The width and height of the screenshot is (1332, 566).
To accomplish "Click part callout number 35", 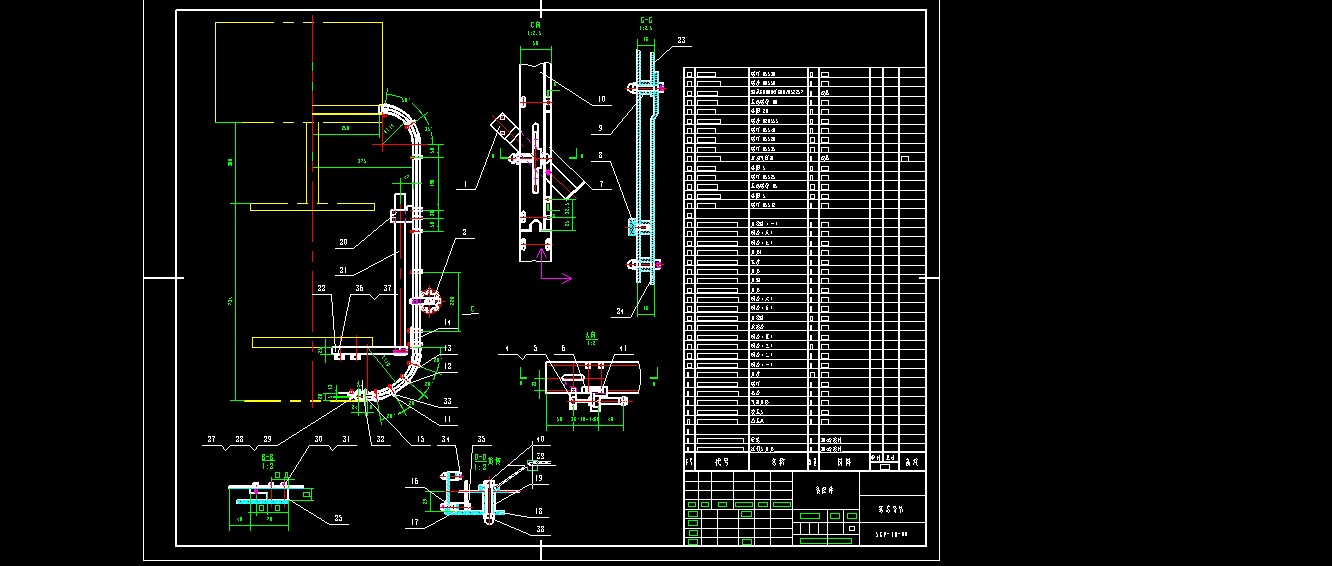I will click(480, 439).
